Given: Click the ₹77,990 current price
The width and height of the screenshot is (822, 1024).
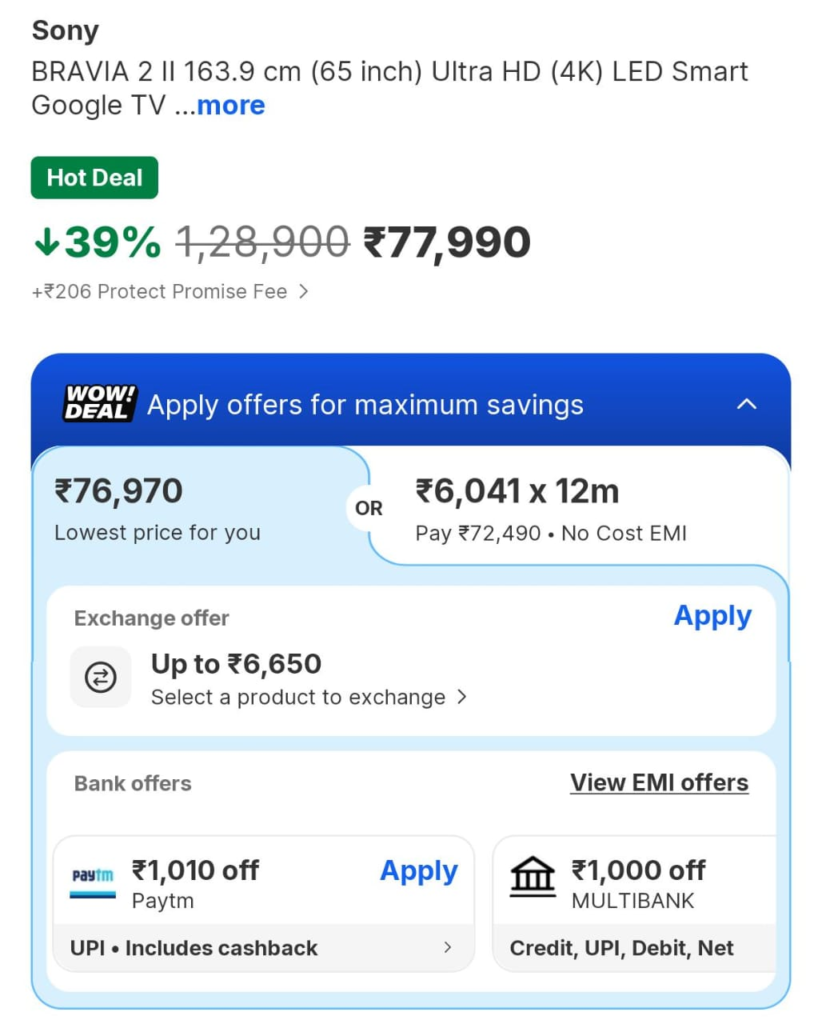Looking at the screenshot, I should [x=447, y=242].
